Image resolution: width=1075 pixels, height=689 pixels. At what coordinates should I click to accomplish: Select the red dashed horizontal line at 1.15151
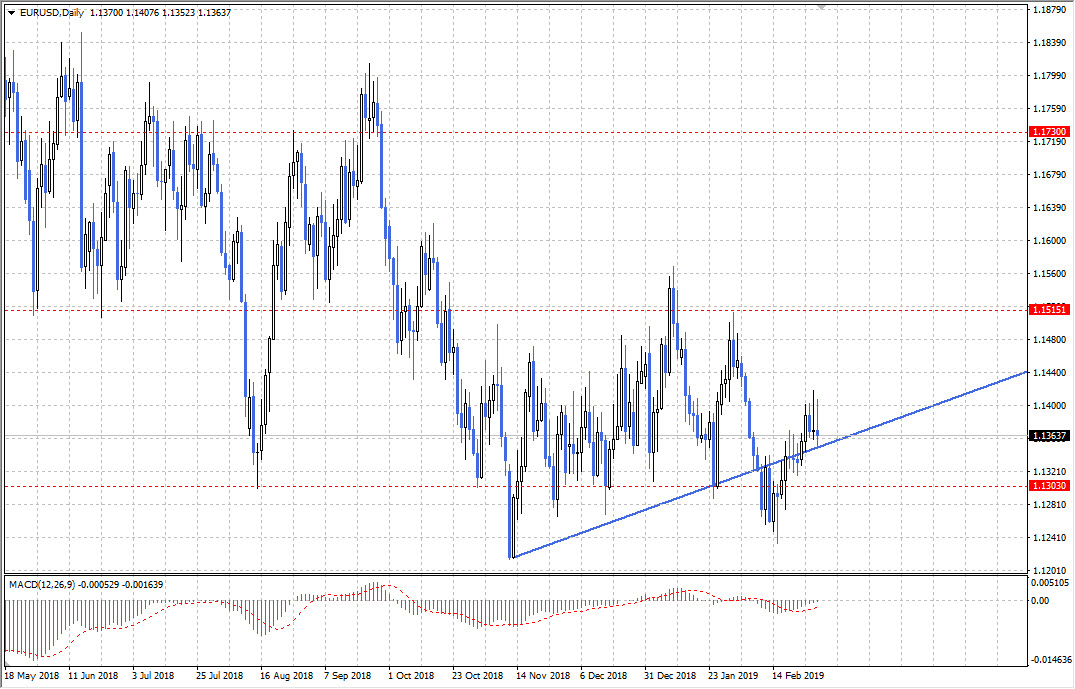[516, 310]
